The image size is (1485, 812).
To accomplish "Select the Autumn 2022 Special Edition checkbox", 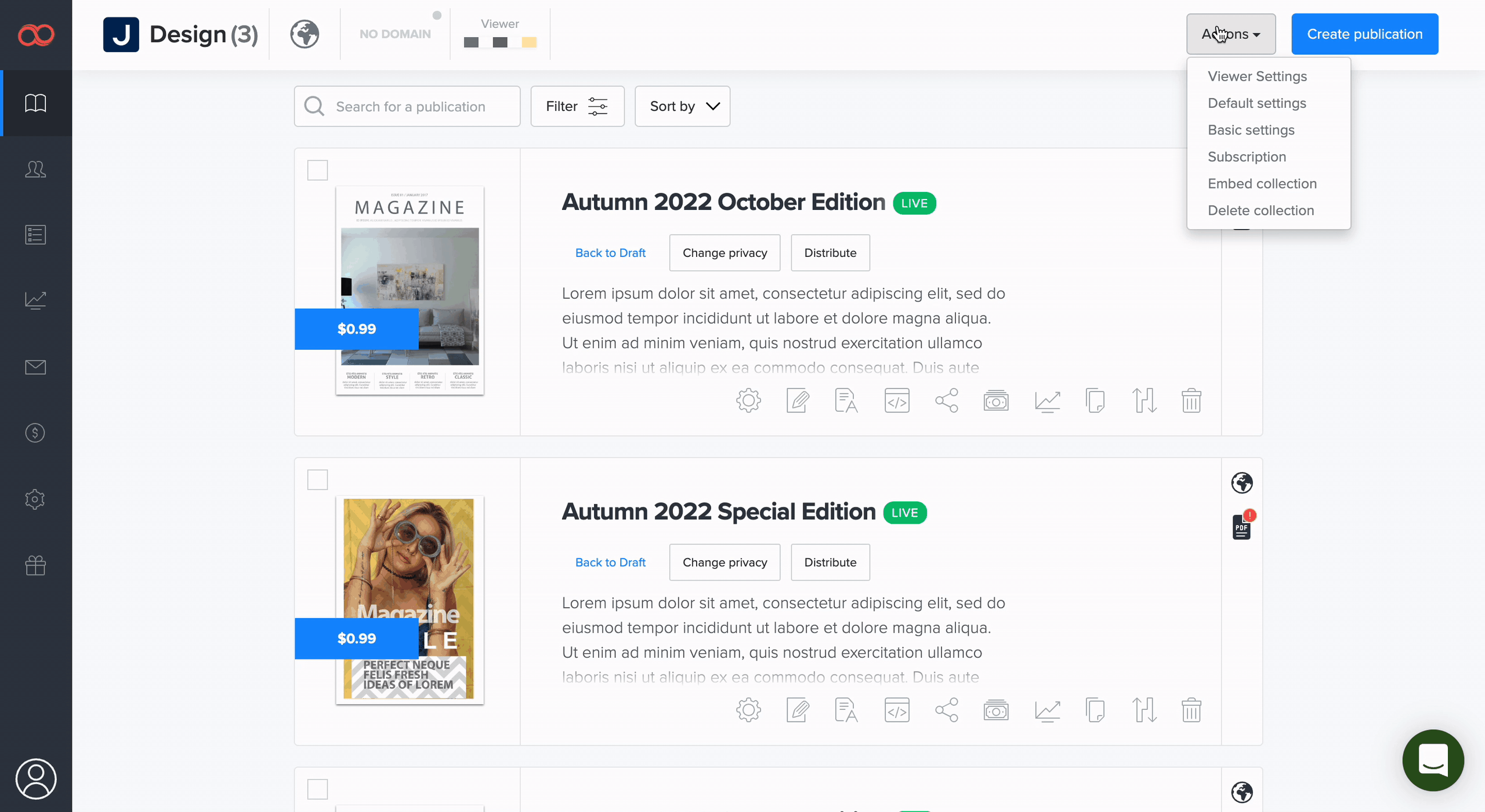I will 317,480.
